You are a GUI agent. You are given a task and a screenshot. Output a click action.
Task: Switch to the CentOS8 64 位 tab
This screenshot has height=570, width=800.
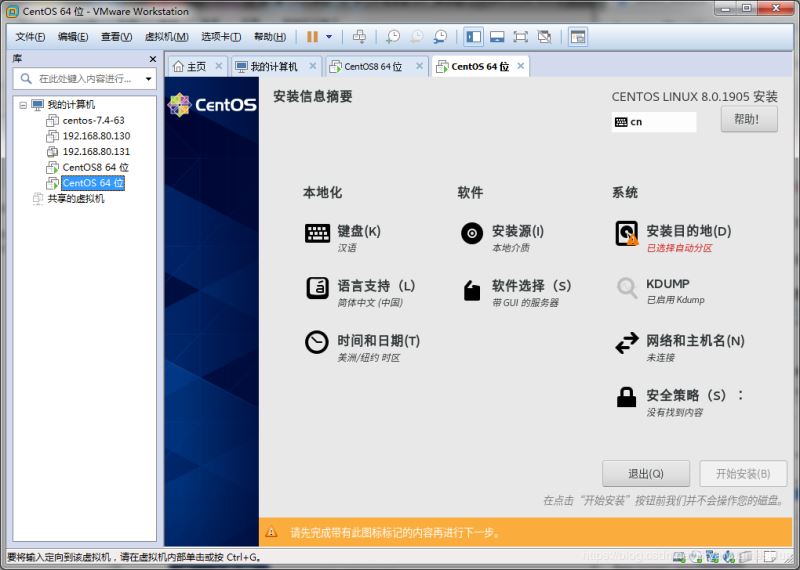(x=372, y=67)
